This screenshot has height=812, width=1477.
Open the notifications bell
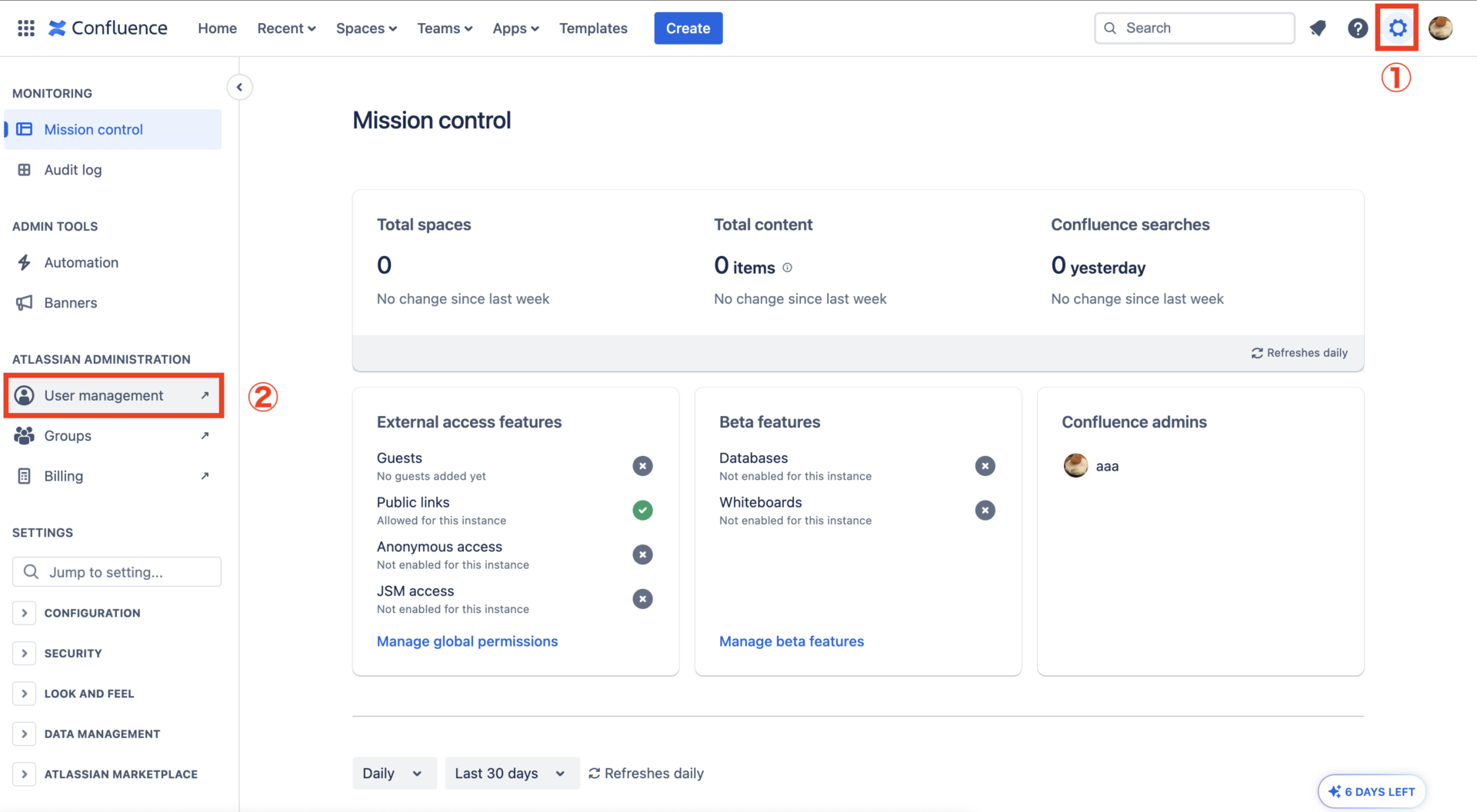[x=1319, y=28]
